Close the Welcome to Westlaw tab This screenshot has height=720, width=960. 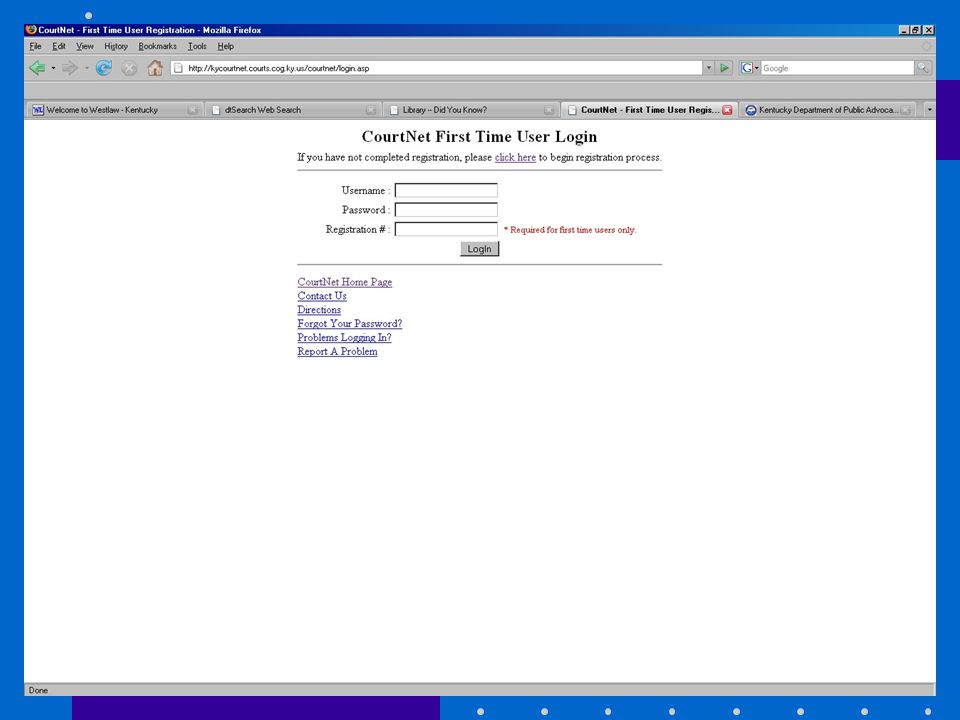pyautogui.click(x=193, y=110)
